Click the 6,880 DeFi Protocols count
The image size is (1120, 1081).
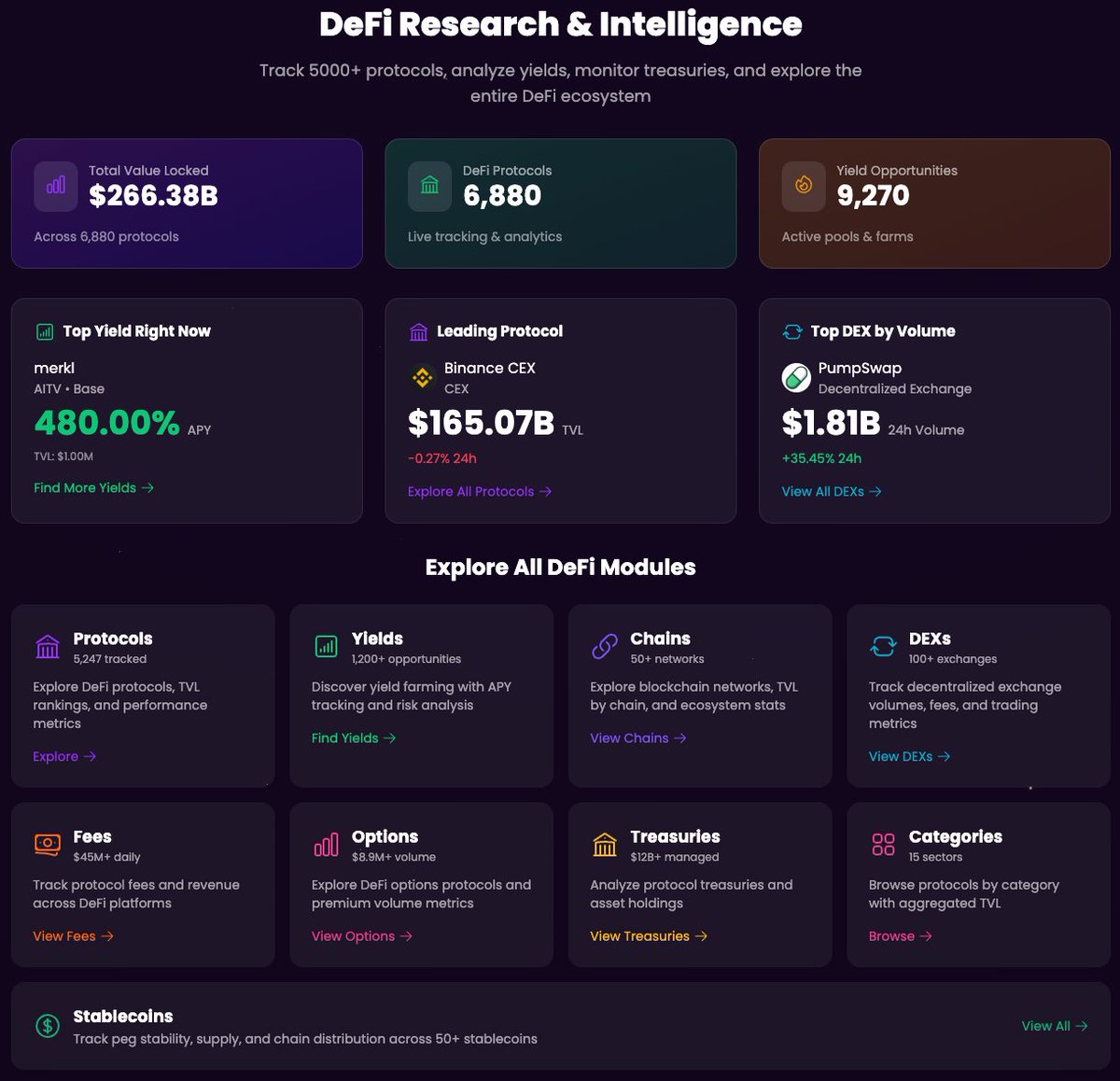(502, 195)
